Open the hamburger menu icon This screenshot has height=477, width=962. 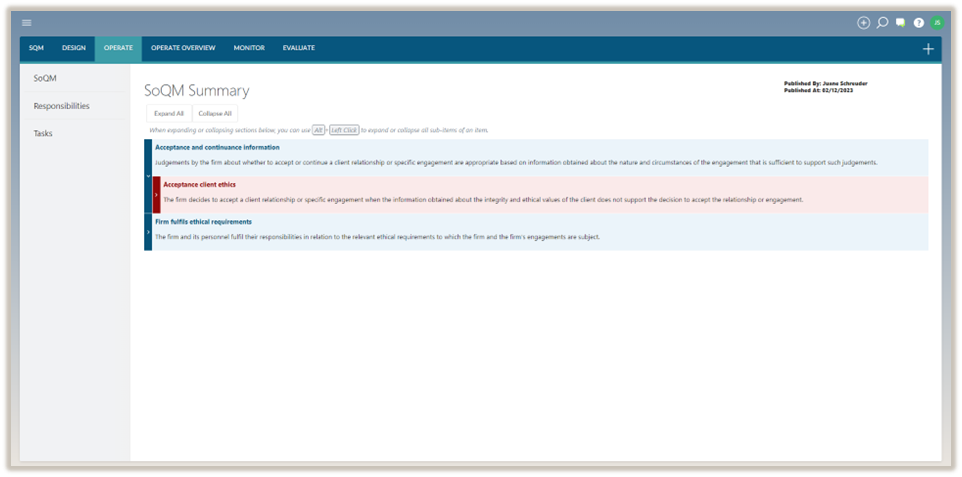pyautogui.click(x=27, y=22)
